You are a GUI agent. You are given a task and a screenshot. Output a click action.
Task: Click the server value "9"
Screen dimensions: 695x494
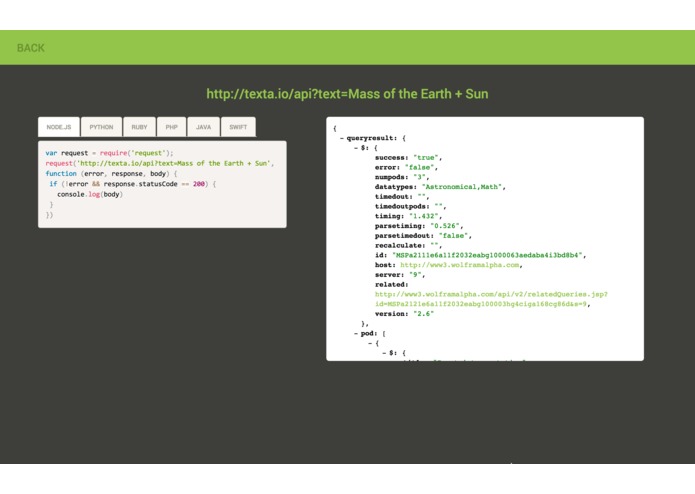(x=415, y=275)
